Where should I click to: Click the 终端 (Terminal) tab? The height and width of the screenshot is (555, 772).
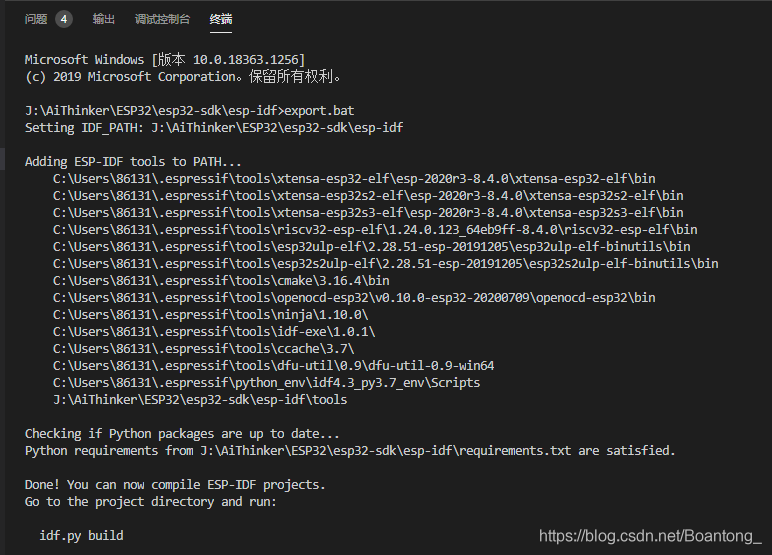coord(221,19)
